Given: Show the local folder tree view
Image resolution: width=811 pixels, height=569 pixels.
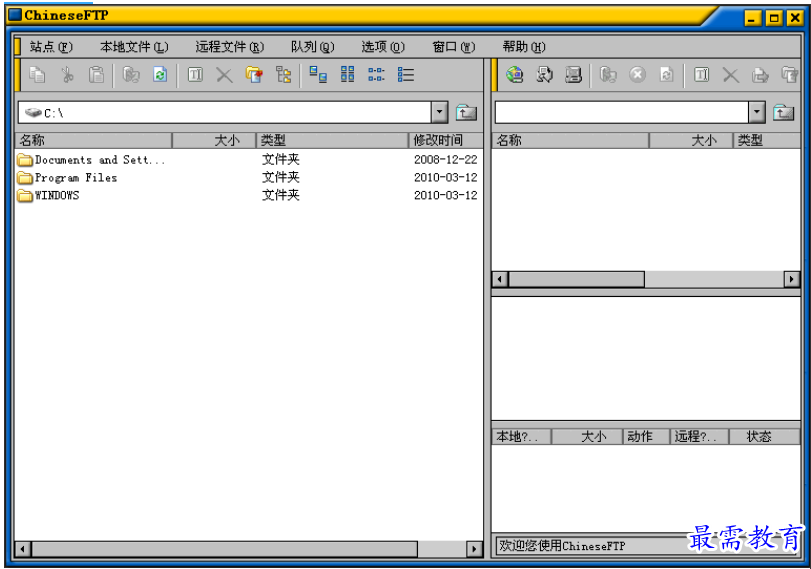Looking at the screenshot, I should click(x=283, y=75).
